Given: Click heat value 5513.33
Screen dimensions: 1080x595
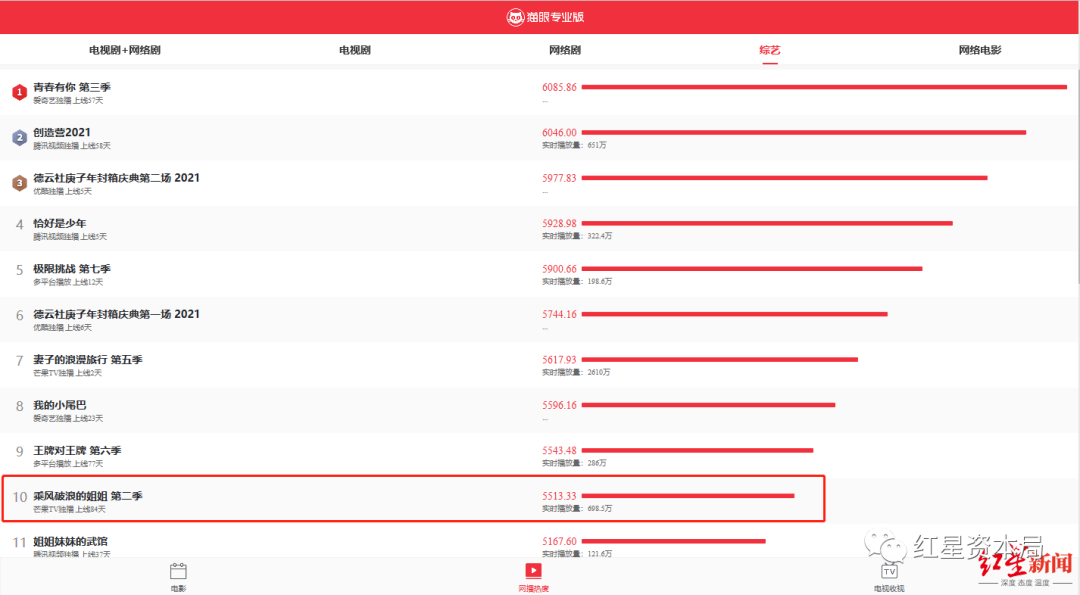Looking at the screenshot, I should click(x=559, y=496).
